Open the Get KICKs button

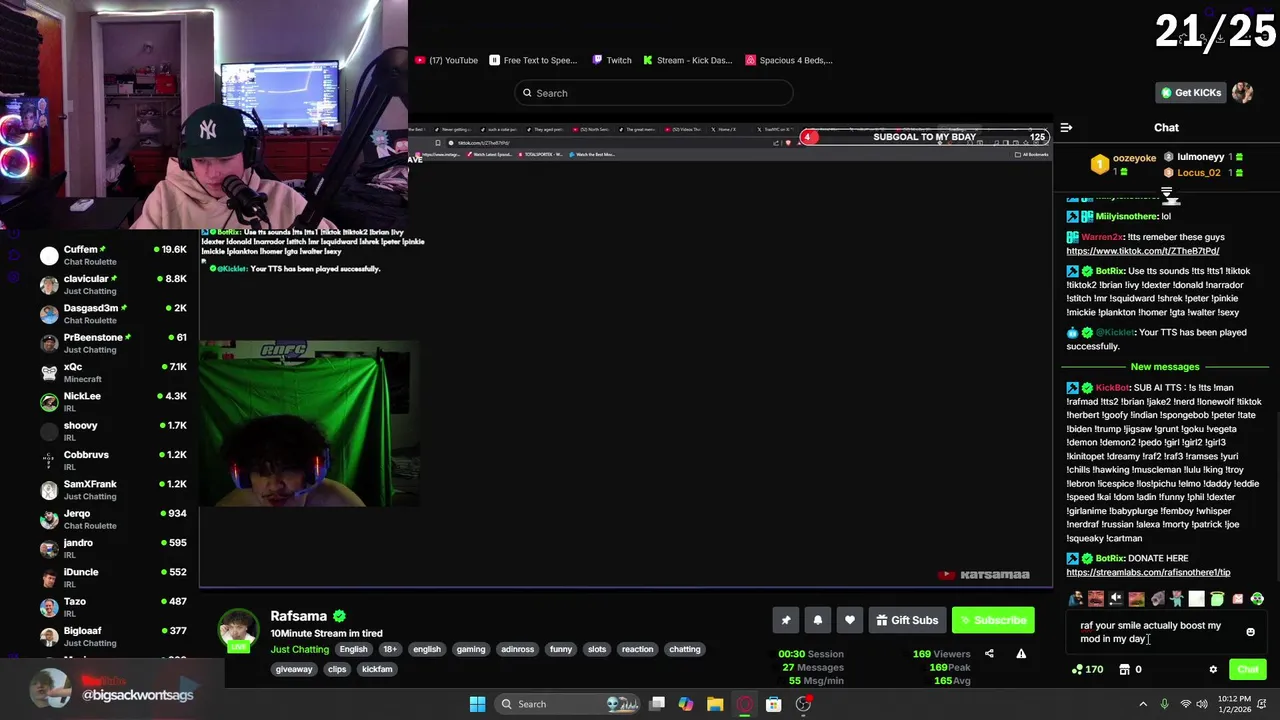pos(1190,93)
